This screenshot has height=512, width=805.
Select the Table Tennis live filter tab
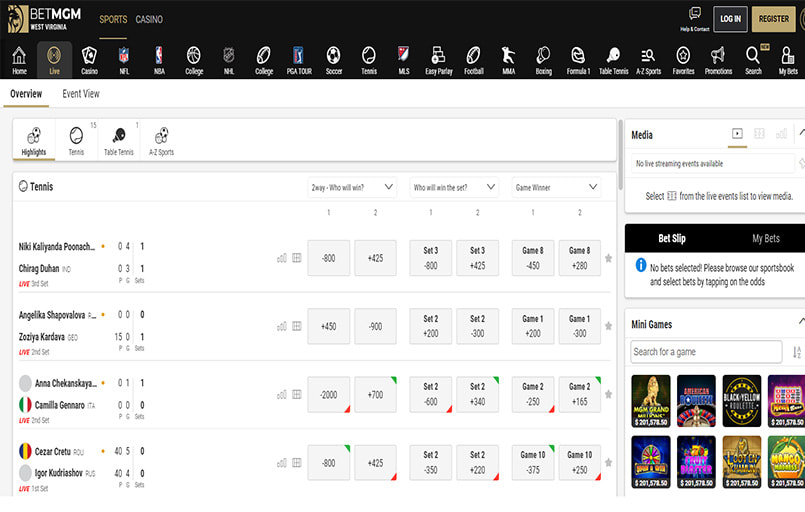[x=119, y=141]
